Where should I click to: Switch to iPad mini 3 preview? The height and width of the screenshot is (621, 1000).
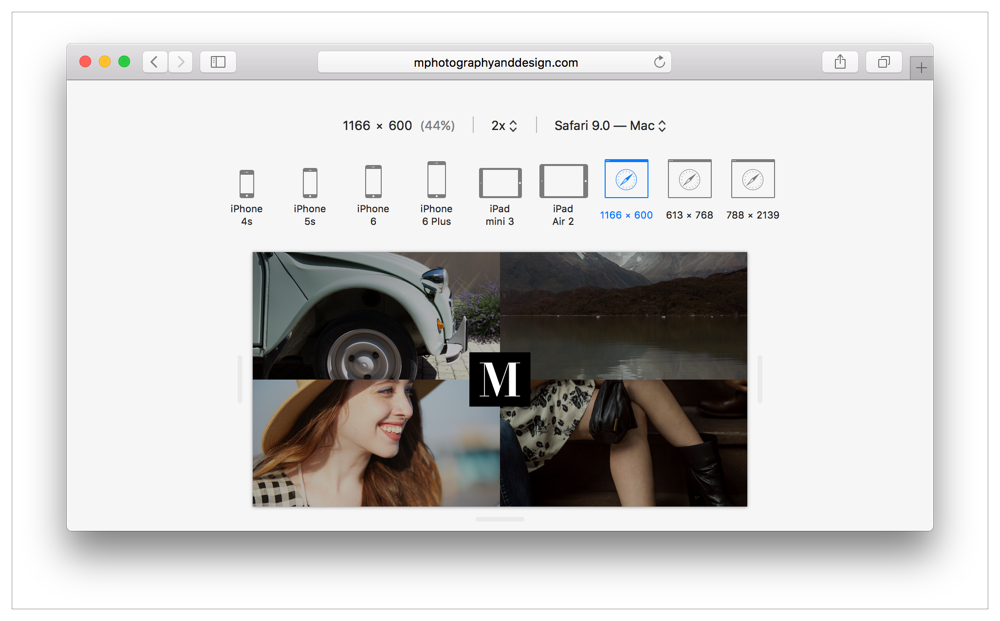[x=500, y=183]
